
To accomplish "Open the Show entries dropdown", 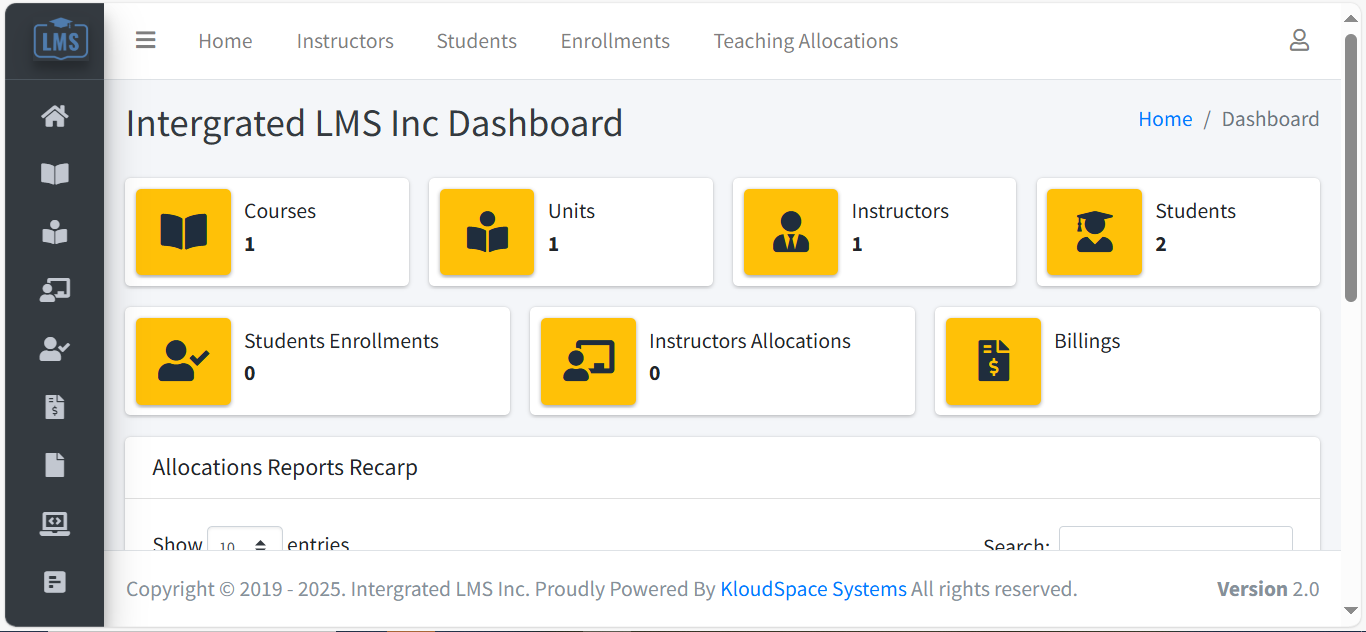I will 244,544.
